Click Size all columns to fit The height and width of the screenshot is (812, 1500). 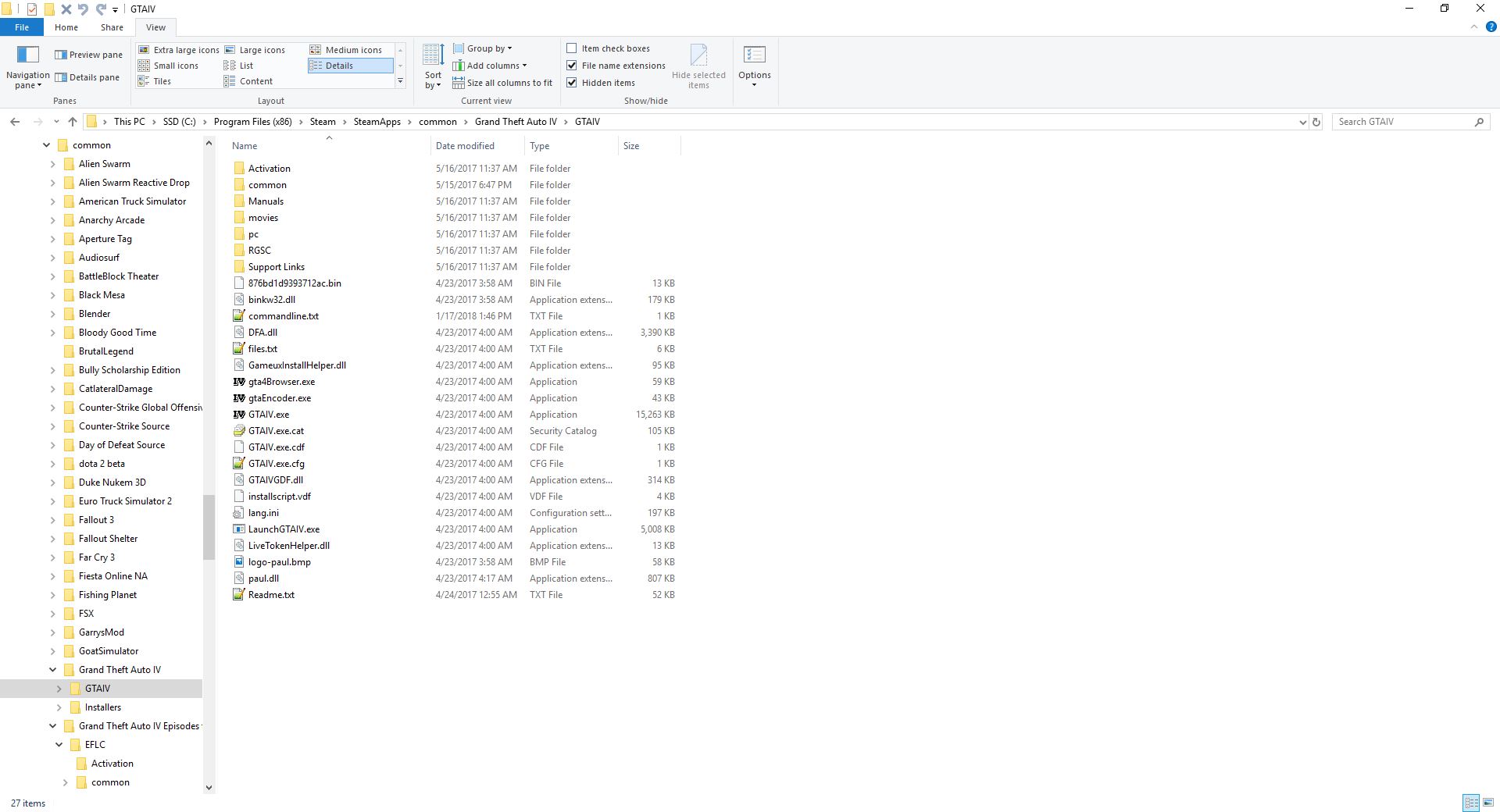pyautogui.click(x=502, y=83)
